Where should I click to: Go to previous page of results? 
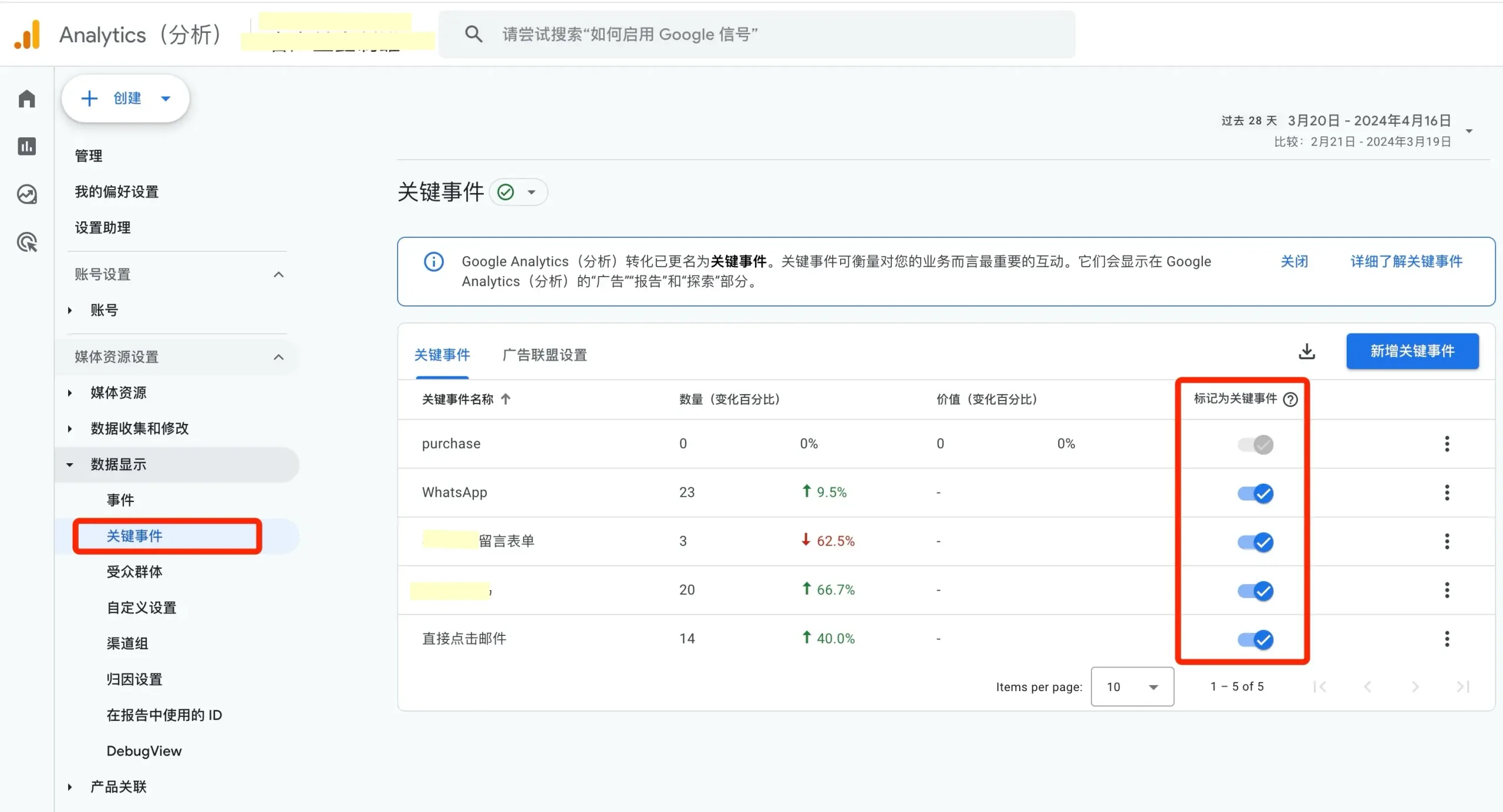tap(1367, 687)
